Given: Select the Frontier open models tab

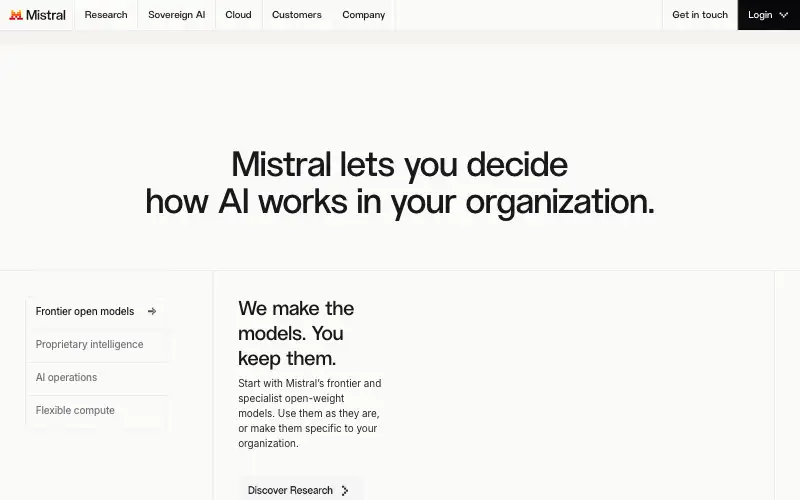Looking at the screenshot, I should 96,311.
